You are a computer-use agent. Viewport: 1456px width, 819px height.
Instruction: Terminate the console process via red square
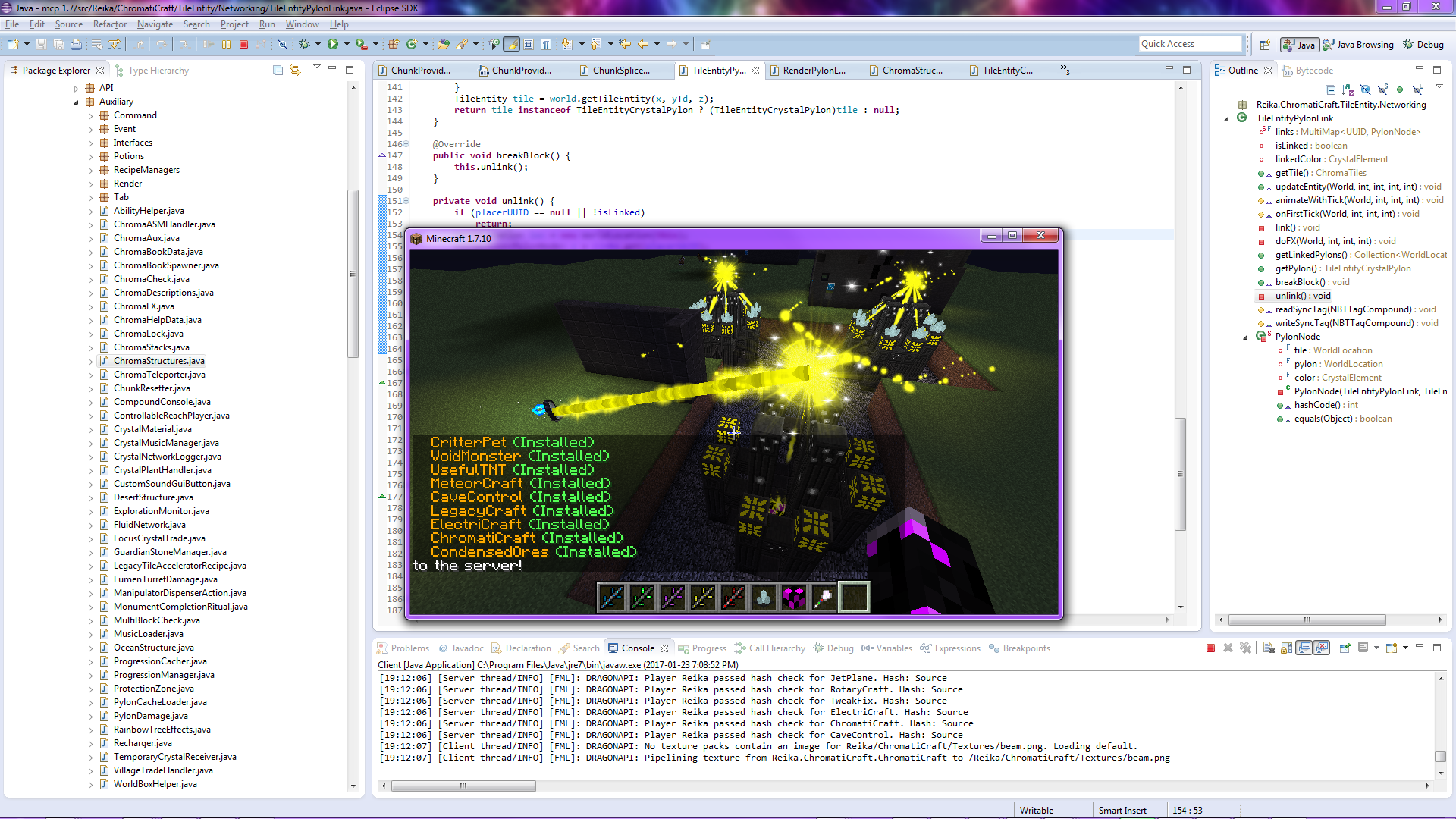(x=1210, y=648)
